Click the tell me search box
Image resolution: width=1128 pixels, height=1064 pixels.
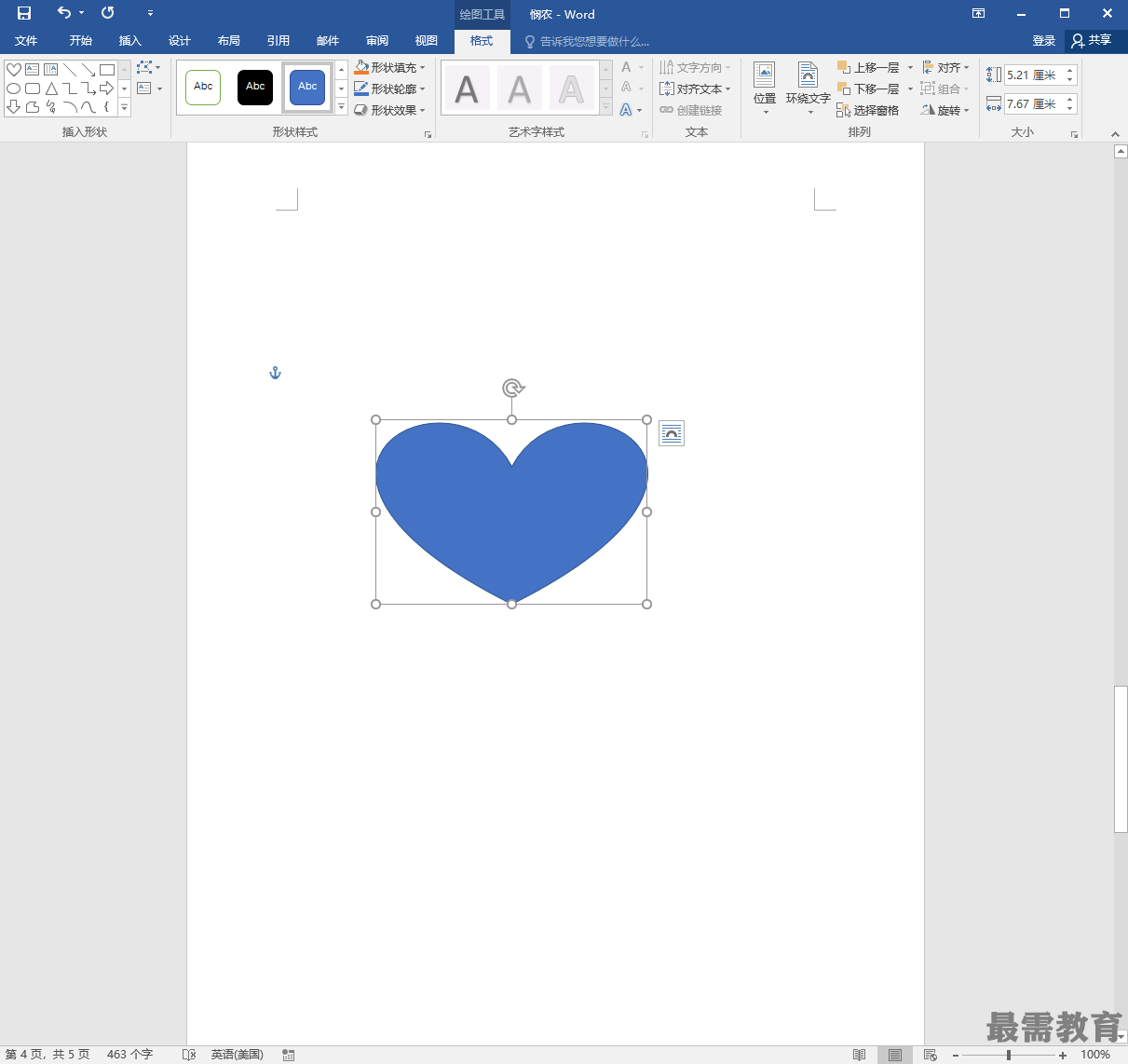point(587,41)
